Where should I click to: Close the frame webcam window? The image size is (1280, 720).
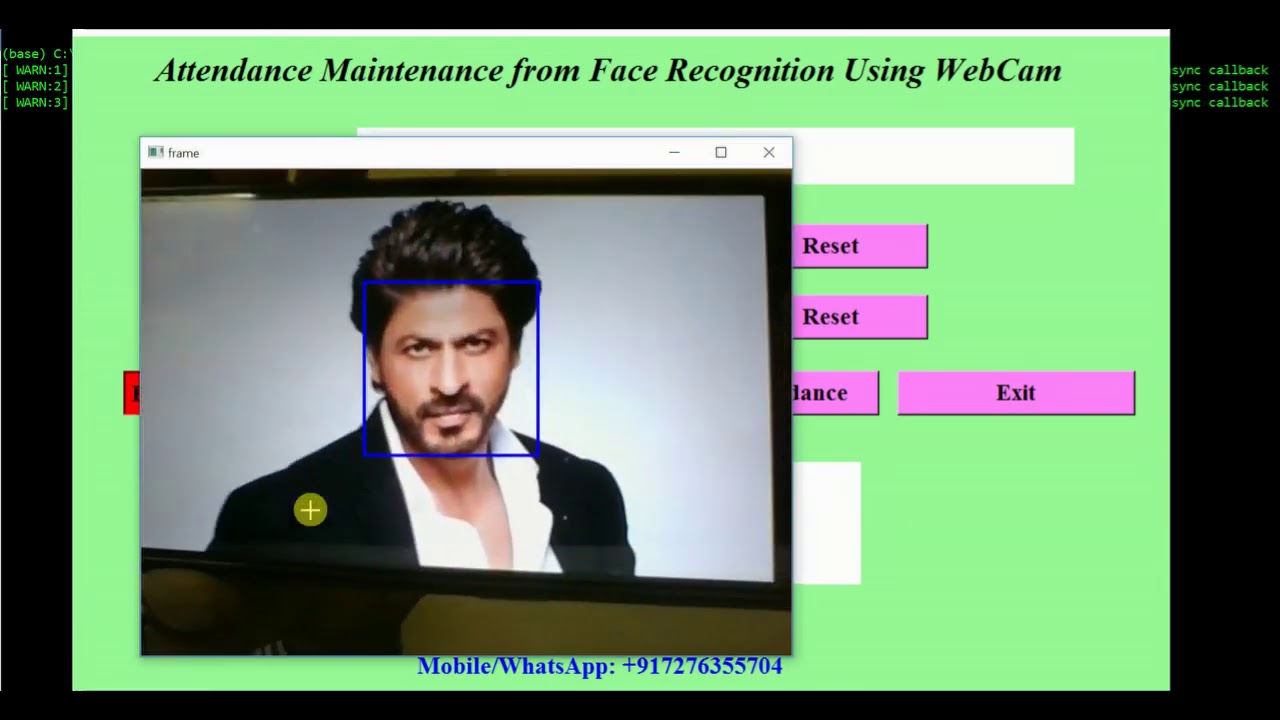coord(768,153)
